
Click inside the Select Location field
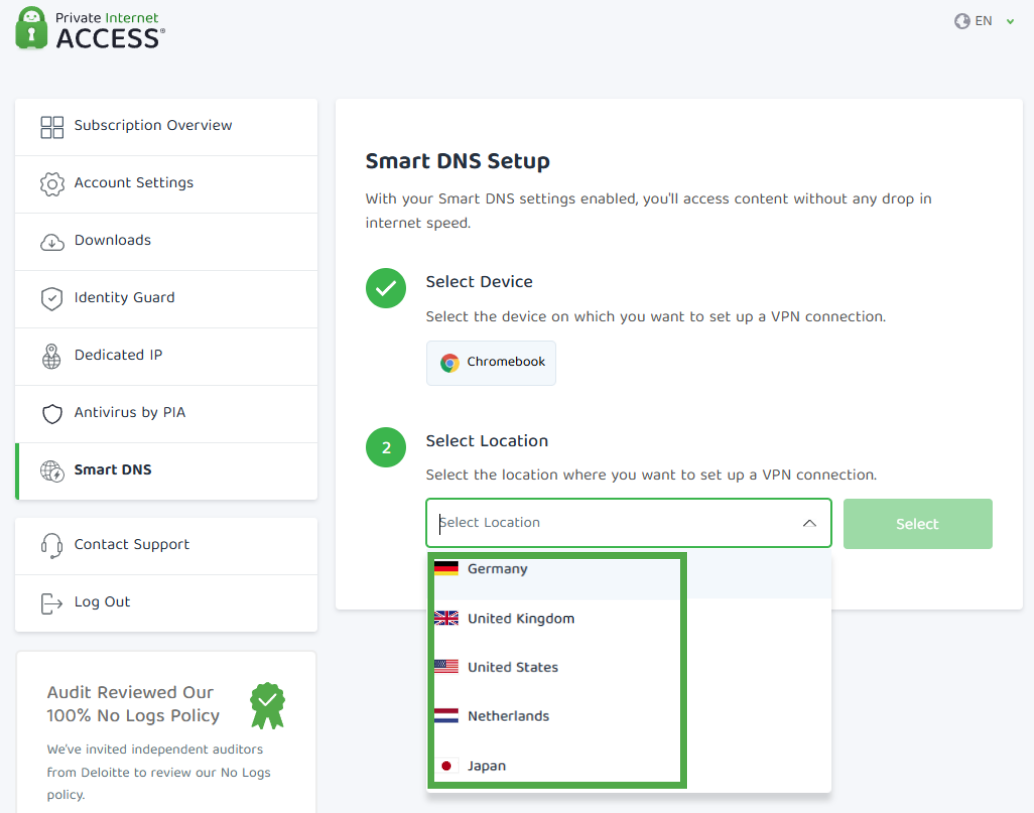(628, 523)
